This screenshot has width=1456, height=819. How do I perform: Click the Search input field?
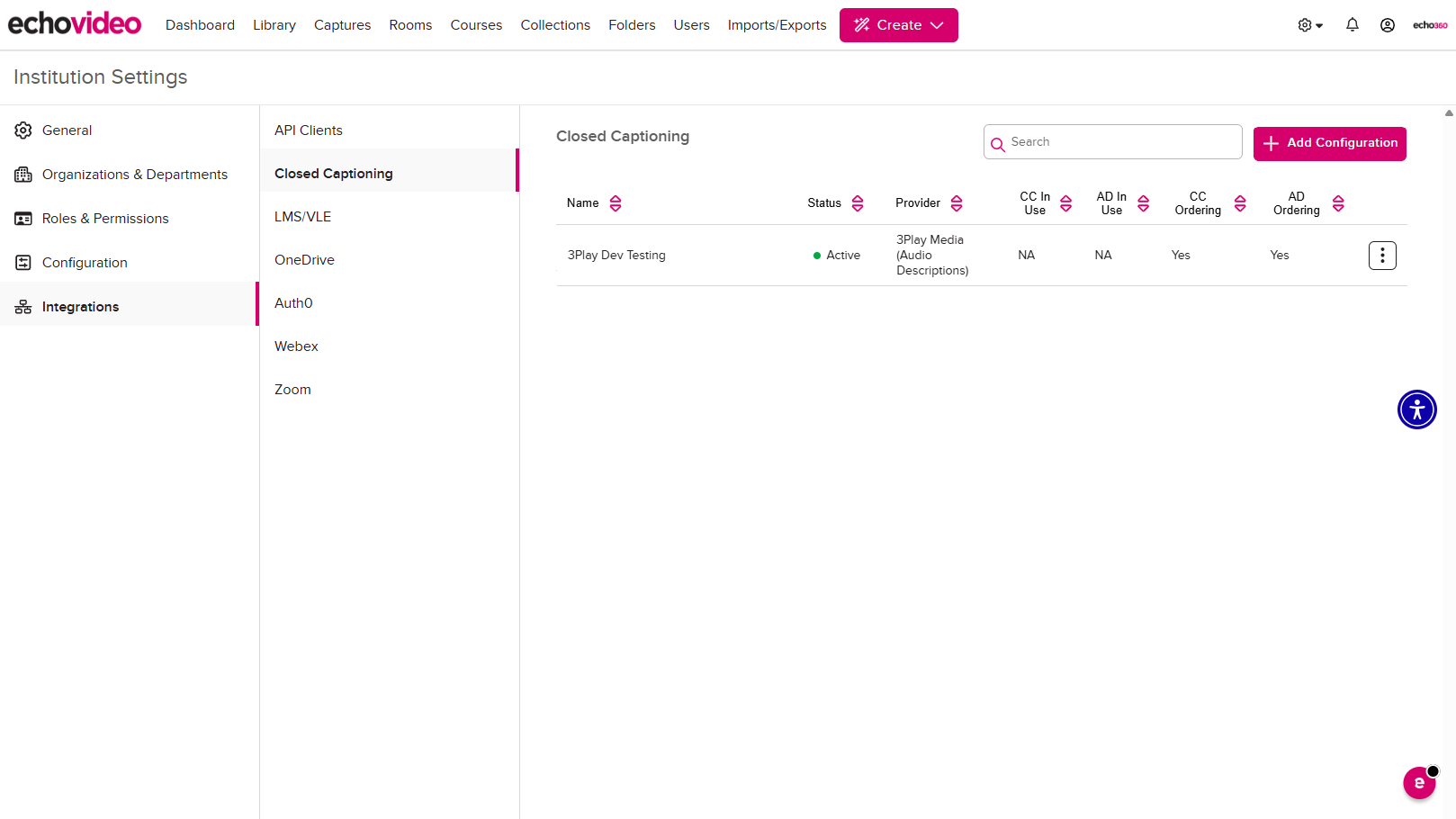click(x=1112, y=141)
